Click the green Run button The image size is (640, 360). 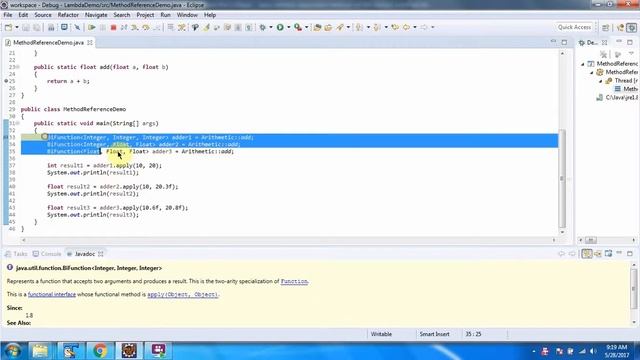tap(280, 27)
